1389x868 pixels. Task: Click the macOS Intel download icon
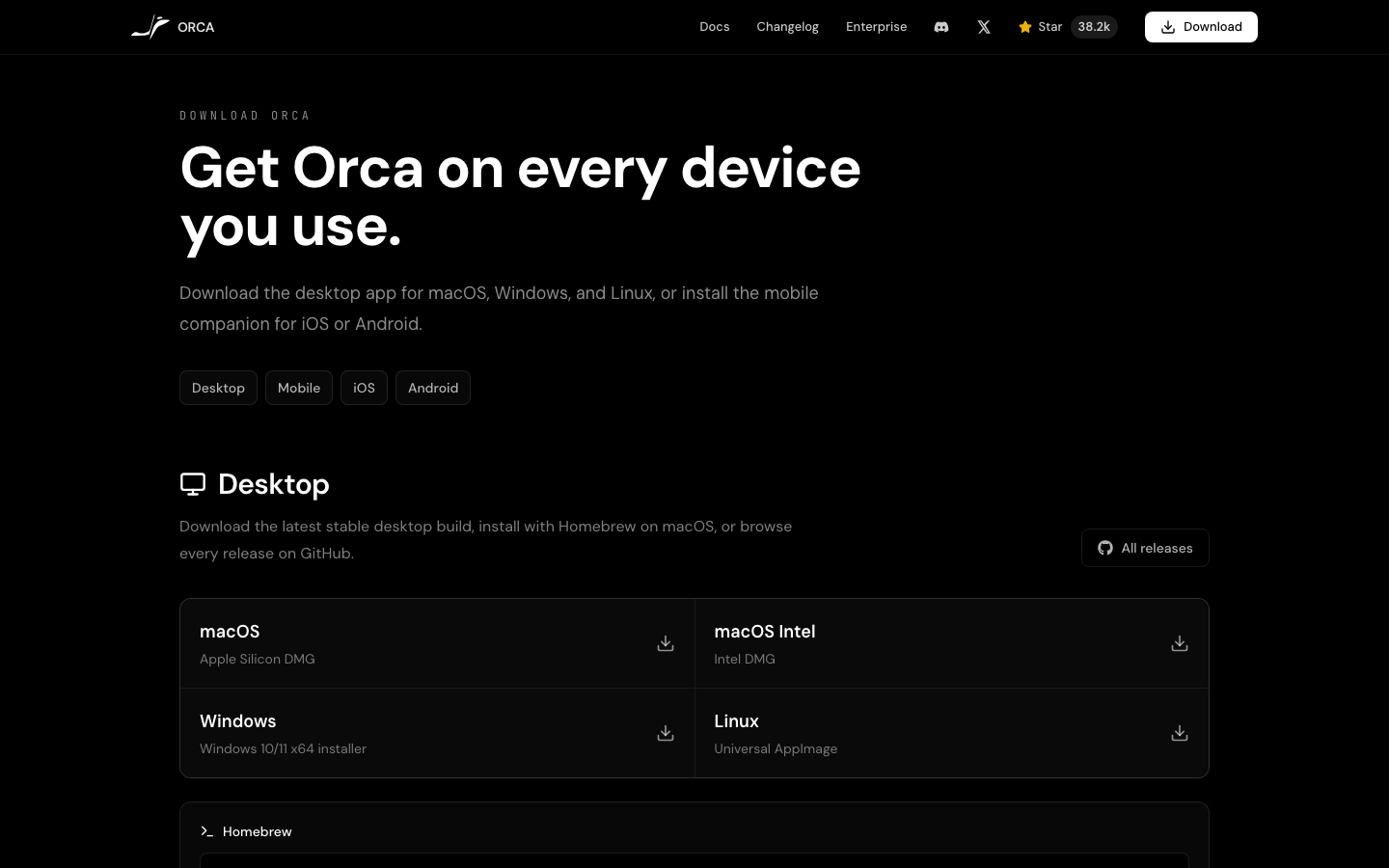click(x=1180, y=643)
